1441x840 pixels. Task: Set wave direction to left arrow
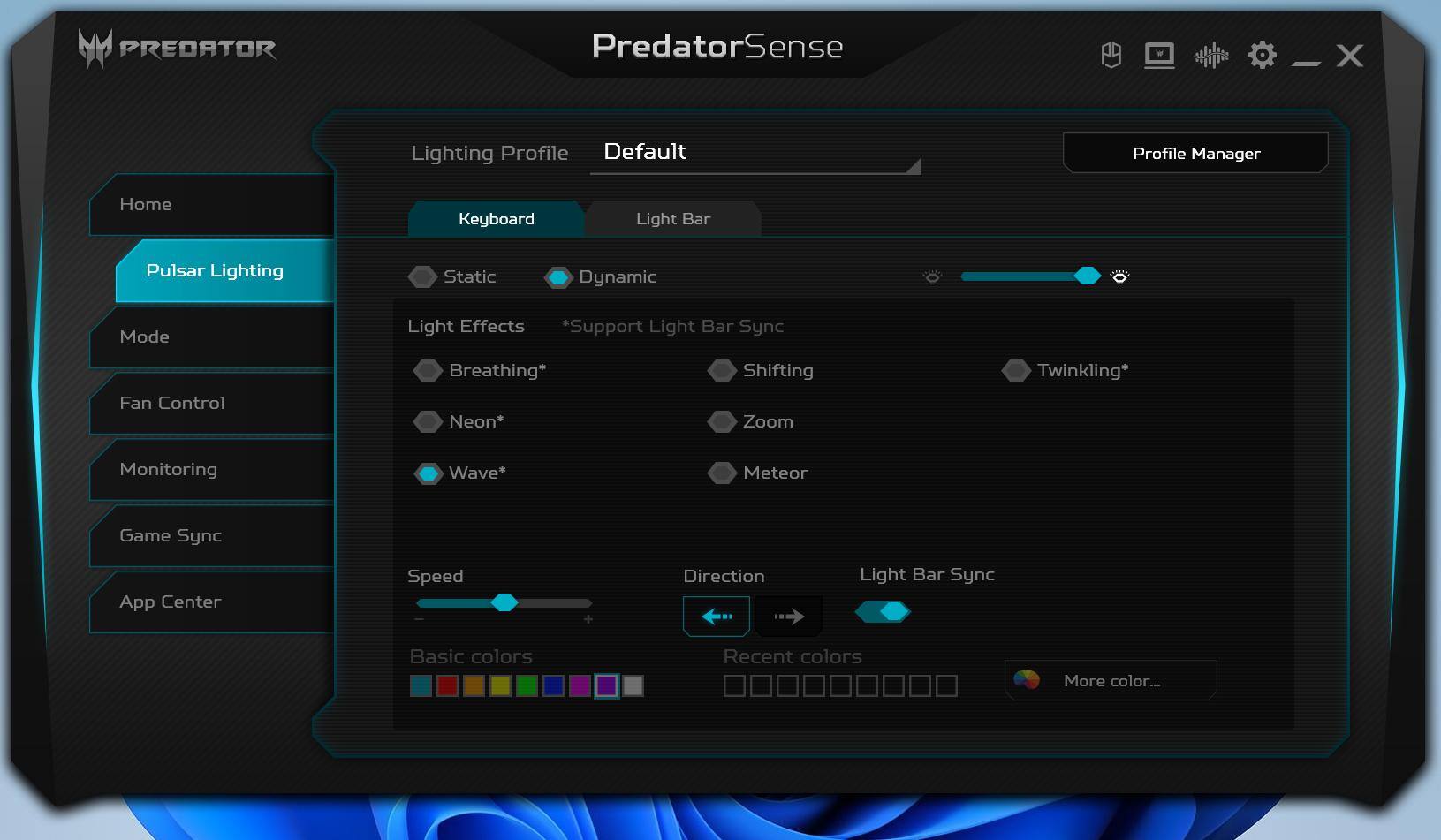pyautogui.click(x=716, y=617)
